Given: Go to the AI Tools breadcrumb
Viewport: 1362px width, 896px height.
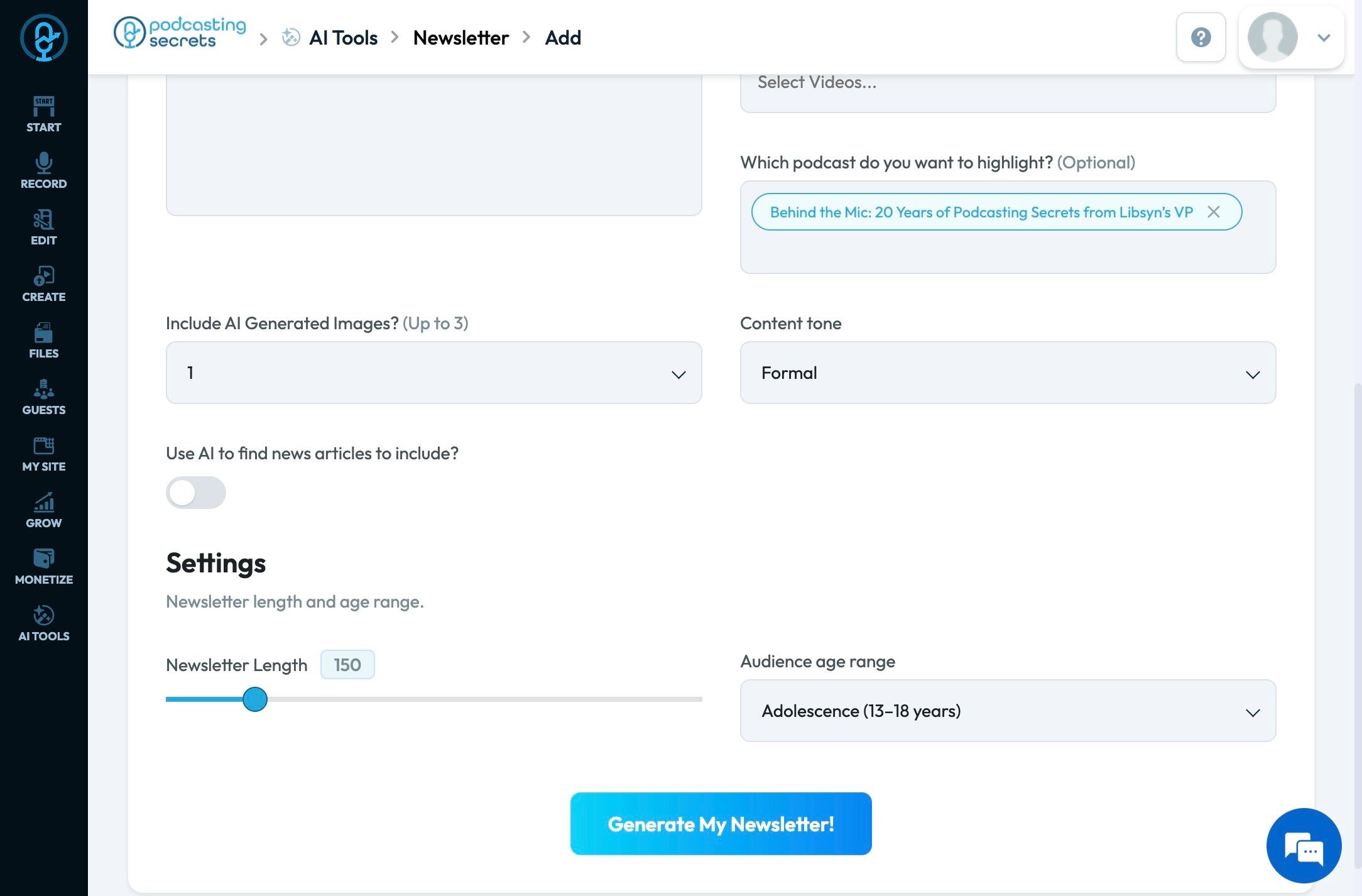Looking at the screenshot, I should pyautogui.click(x=343, y=38).
